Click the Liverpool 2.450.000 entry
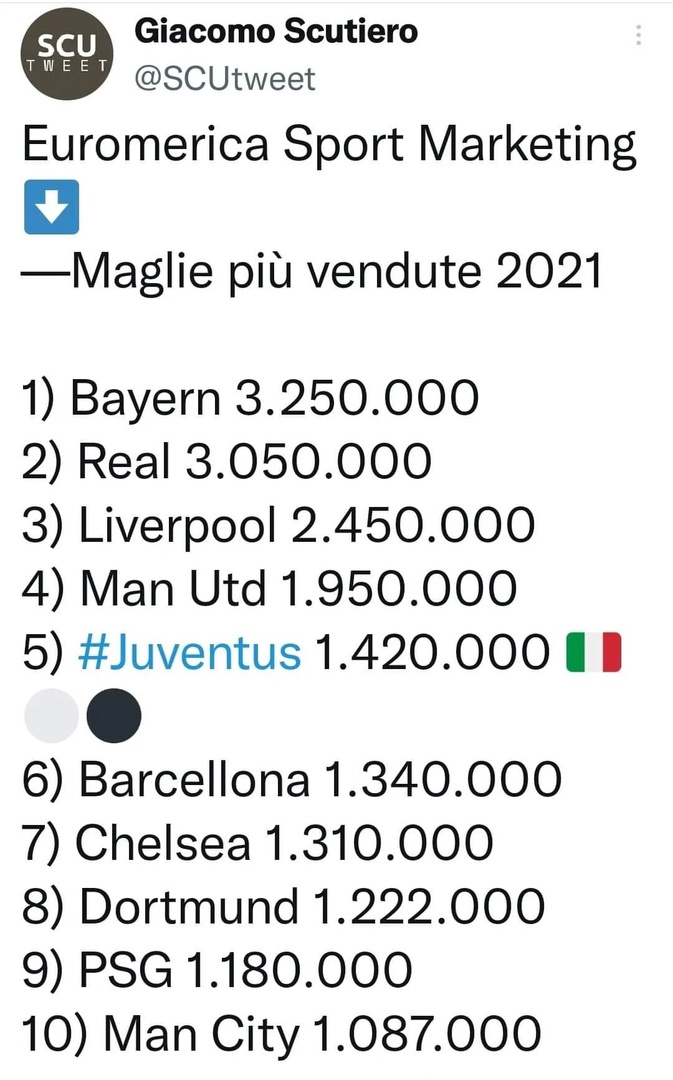The height and width of the screenshot is (1080, 673). point(278,526)
